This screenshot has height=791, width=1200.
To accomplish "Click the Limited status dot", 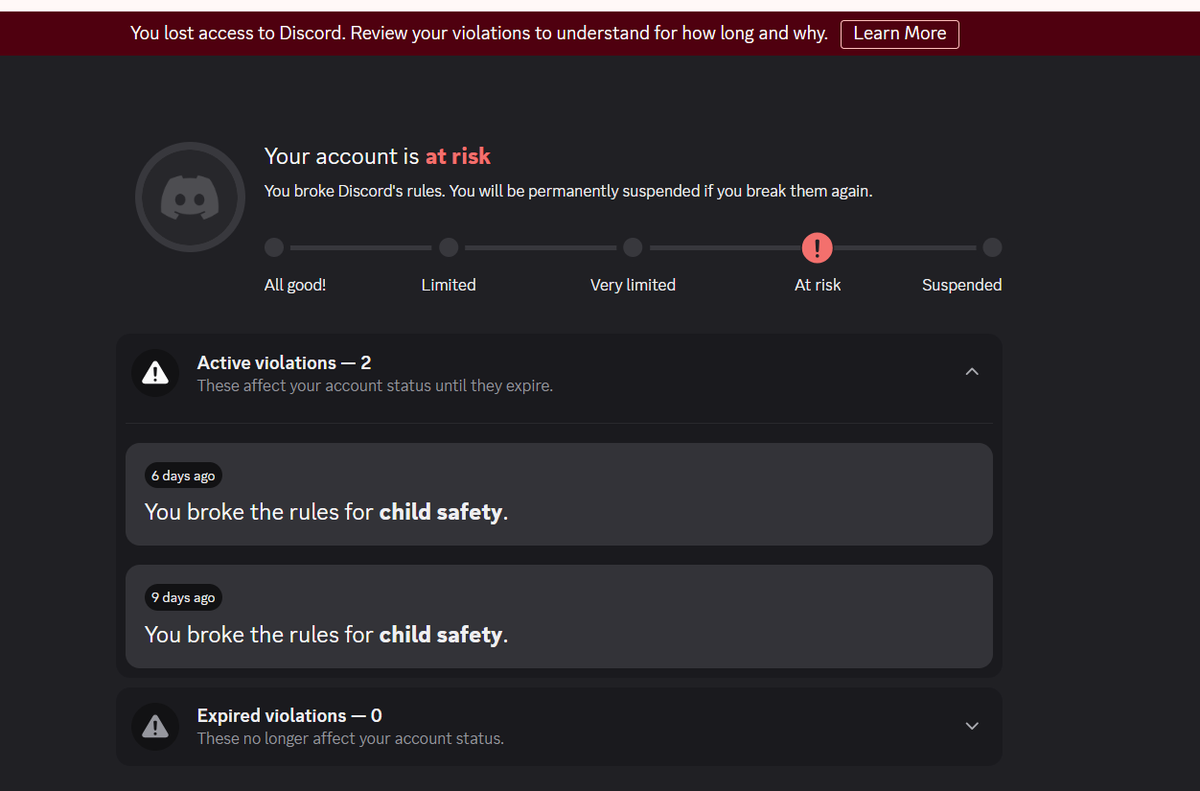I will click(449, 247).
